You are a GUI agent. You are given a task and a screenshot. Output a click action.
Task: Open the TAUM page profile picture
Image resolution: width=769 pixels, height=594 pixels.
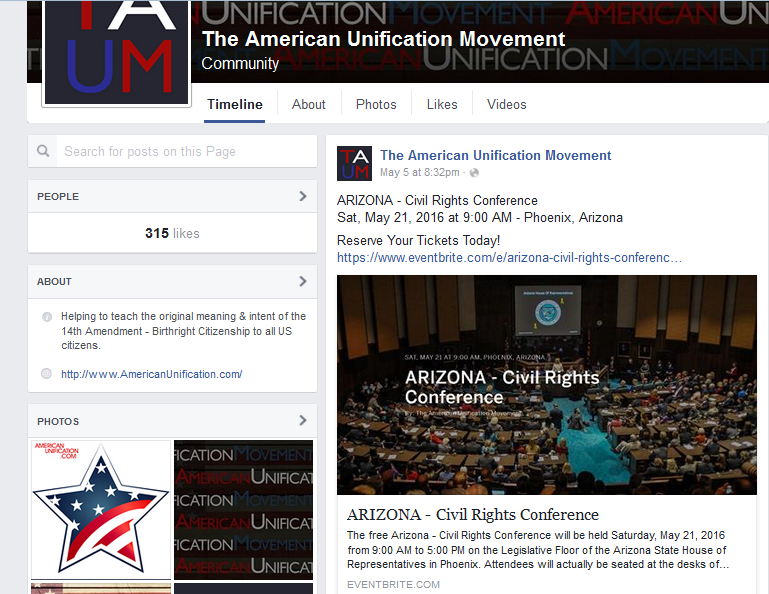coord(117,52)
